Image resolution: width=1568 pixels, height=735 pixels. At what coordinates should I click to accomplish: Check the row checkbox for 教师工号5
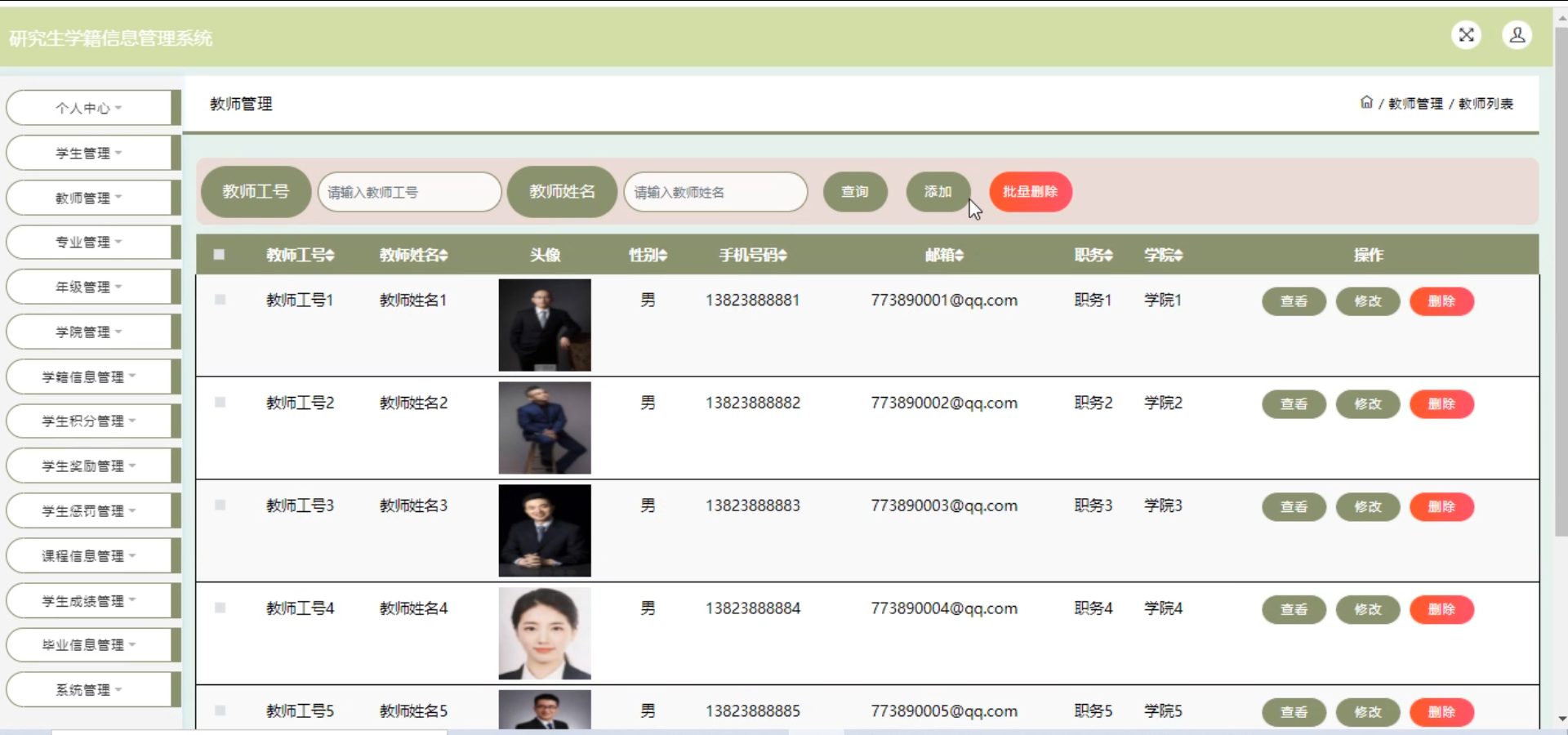(220, 710)
